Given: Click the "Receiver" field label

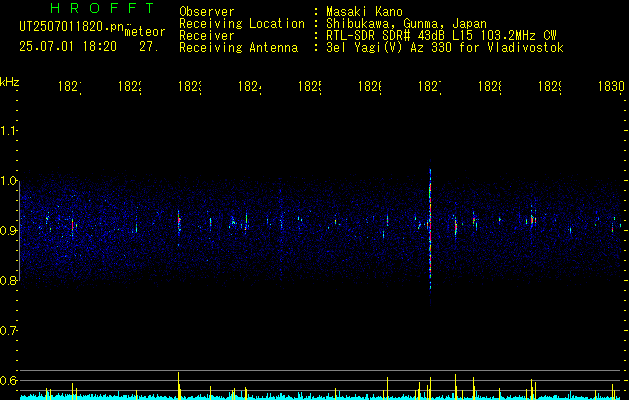Looking at the screenshot, I should click(x=207, y=36).
